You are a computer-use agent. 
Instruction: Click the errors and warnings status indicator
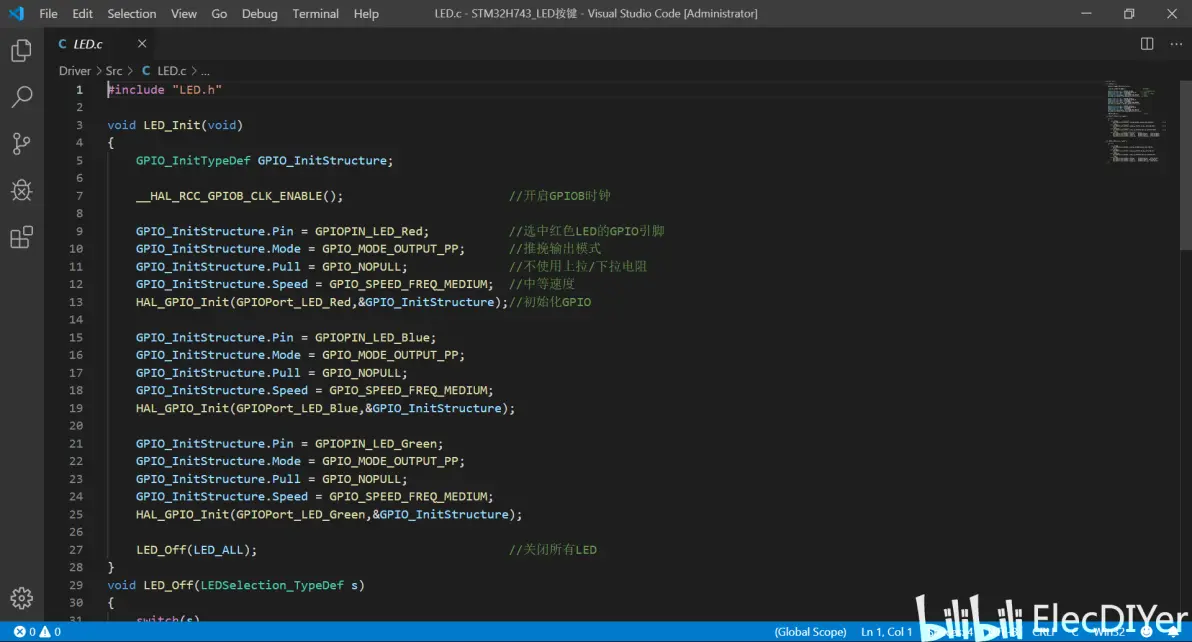click(37, 632)
